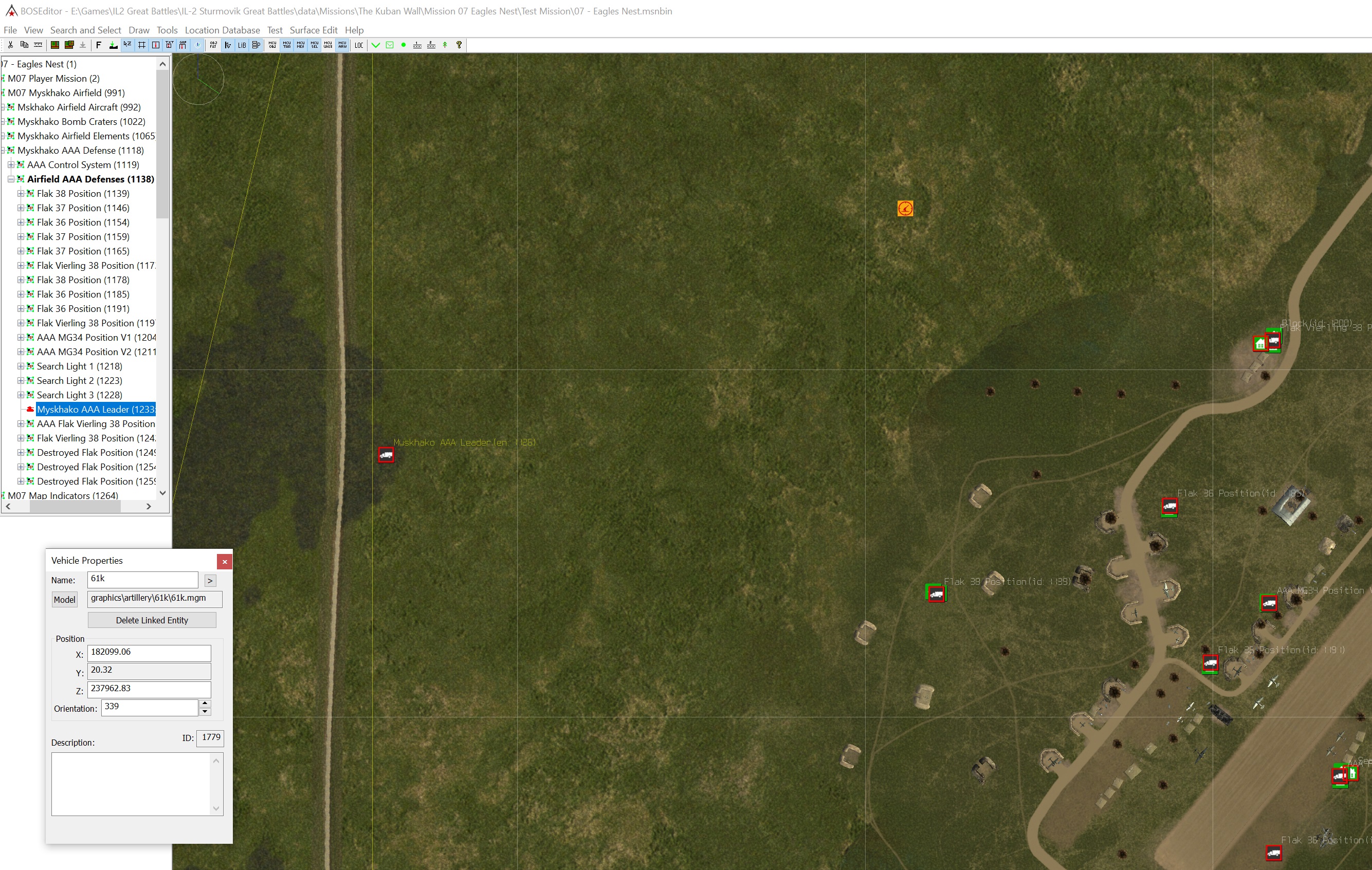Screen dimensions: 1372x870
Task: Click the bold F toolbar icon
Action: [x=99, y=45]
